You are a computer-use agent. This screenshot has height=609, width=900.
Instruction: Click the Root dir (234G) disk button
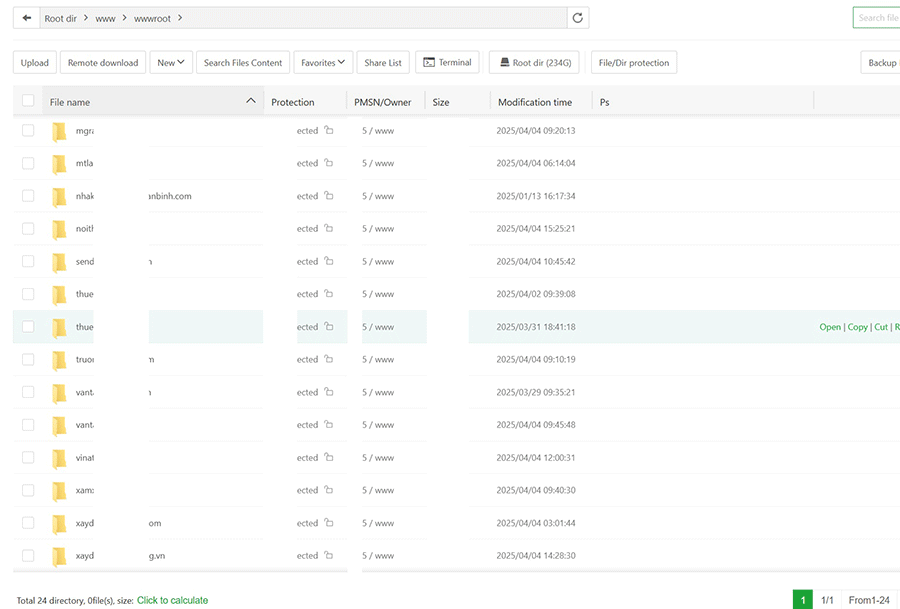tap(534, 62)
